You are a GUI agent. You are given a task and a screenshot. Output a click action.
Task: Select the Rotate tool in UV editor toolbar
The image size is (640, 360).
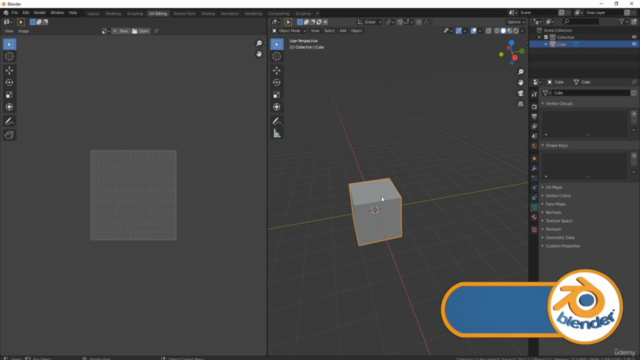[x=9, y=82]
